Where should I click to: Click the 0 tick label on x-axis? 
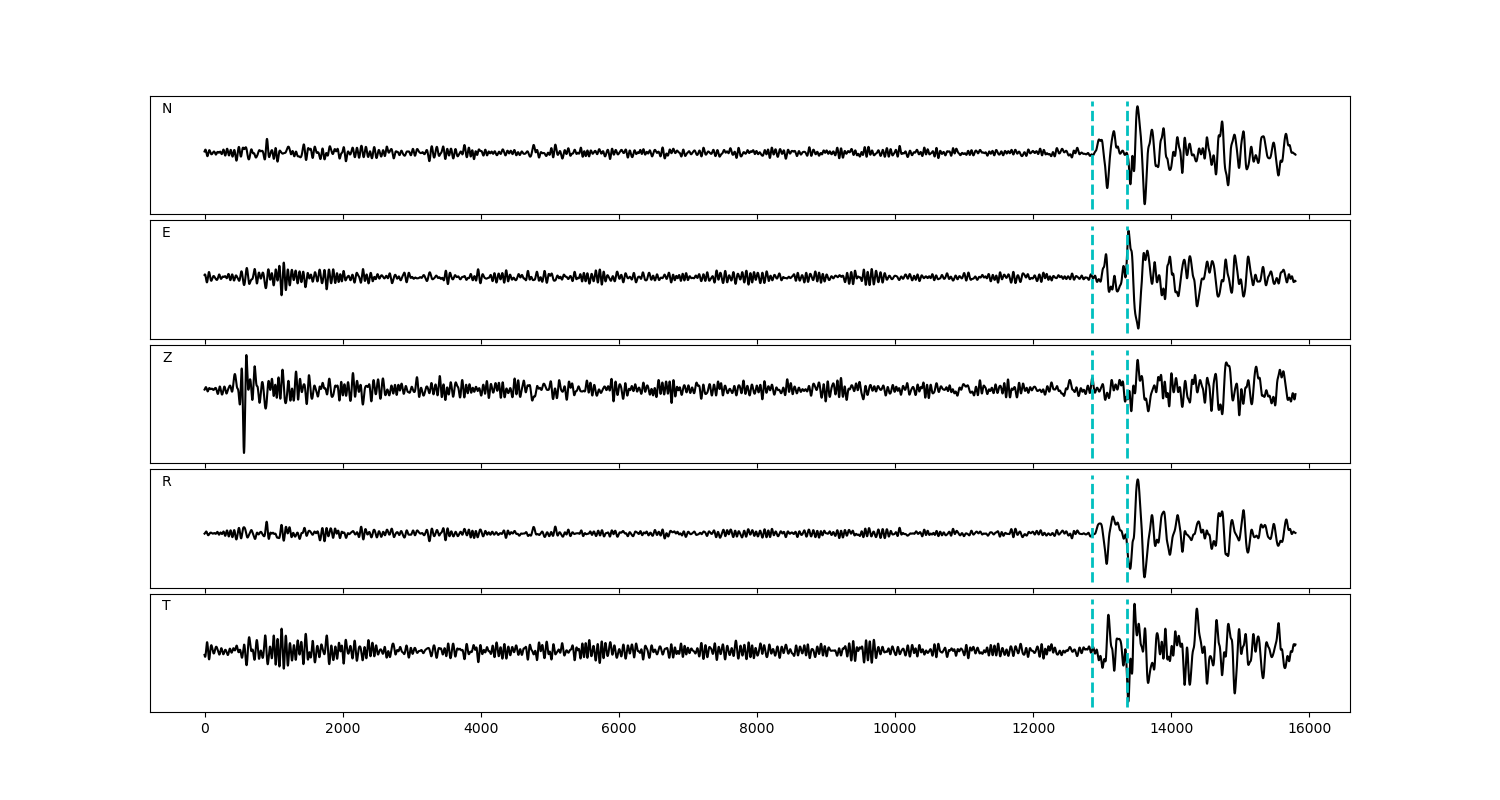[205, 730]
